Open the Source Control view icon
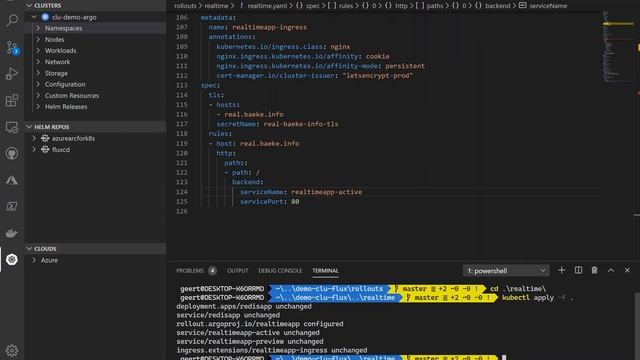Image resolution: width=640 pixels, height=360 pixels. click(12, 48)
